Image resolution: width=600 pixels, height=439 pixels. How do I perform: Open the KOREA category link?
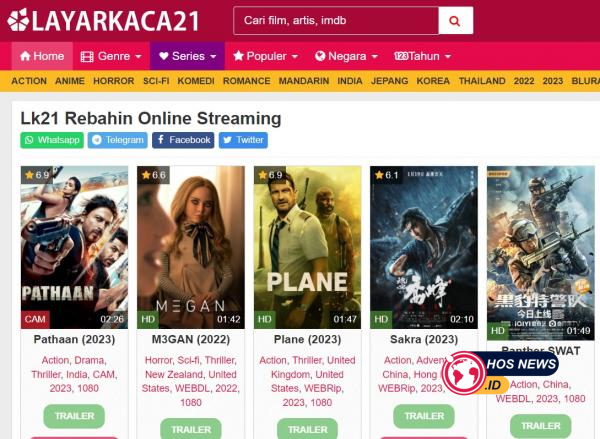point(433,81)
